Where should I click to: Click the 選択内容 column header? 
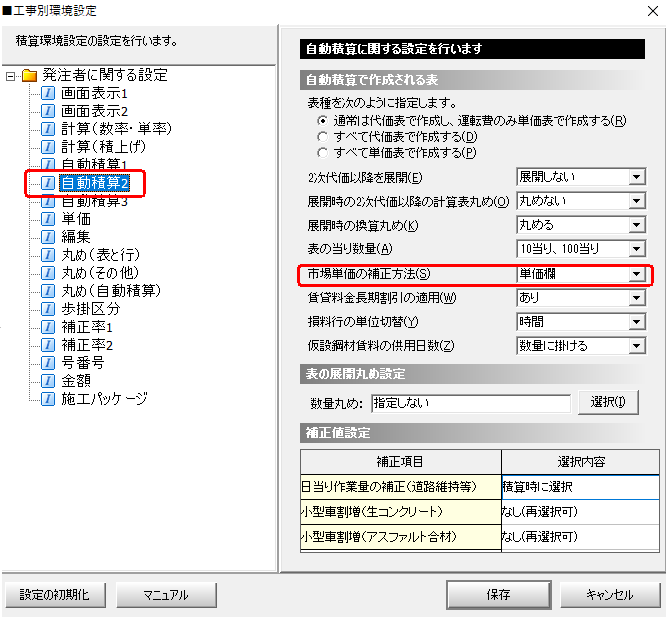point(580,462)
